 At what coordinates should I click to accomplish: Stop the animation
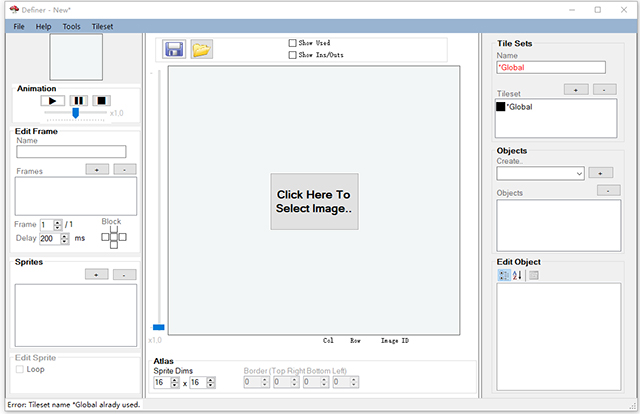[x=101, y=100]
